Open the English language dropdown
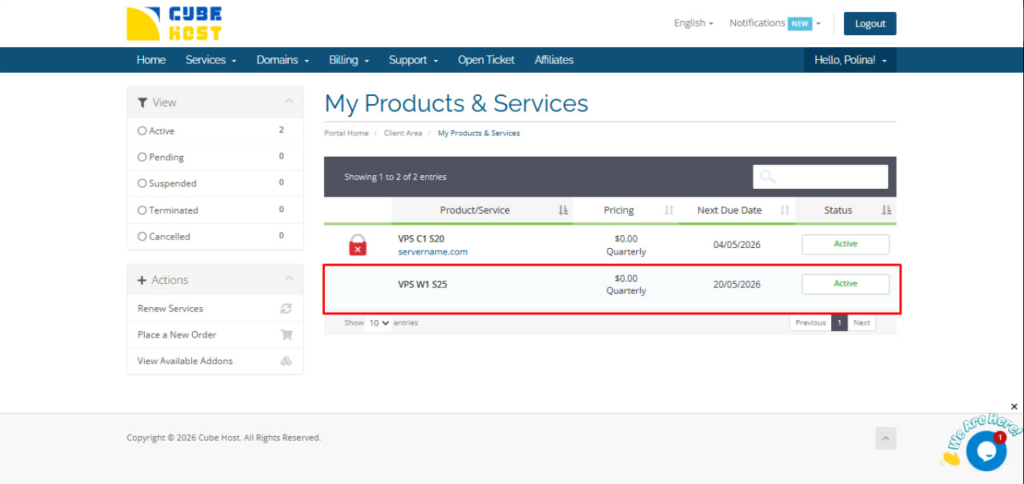This screenshot has height=484, width=1024. click(x=693, y=23)
